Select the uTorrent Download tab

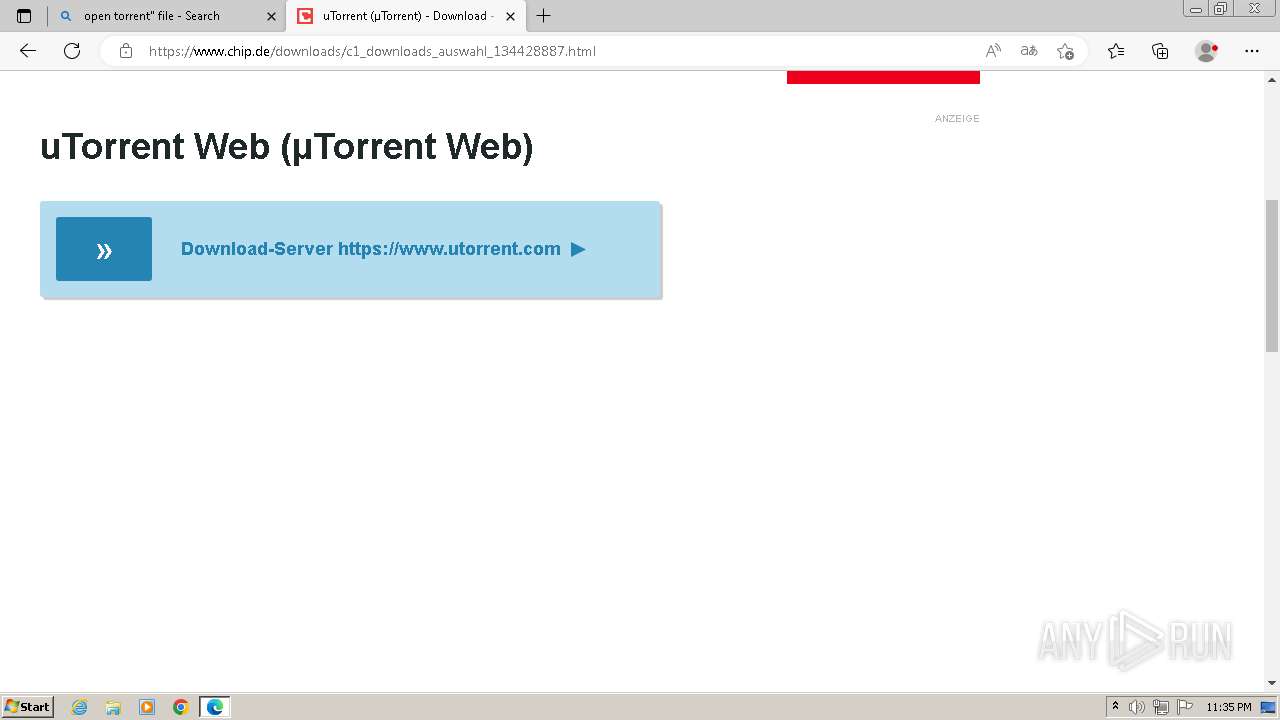[x=405, y=16]
